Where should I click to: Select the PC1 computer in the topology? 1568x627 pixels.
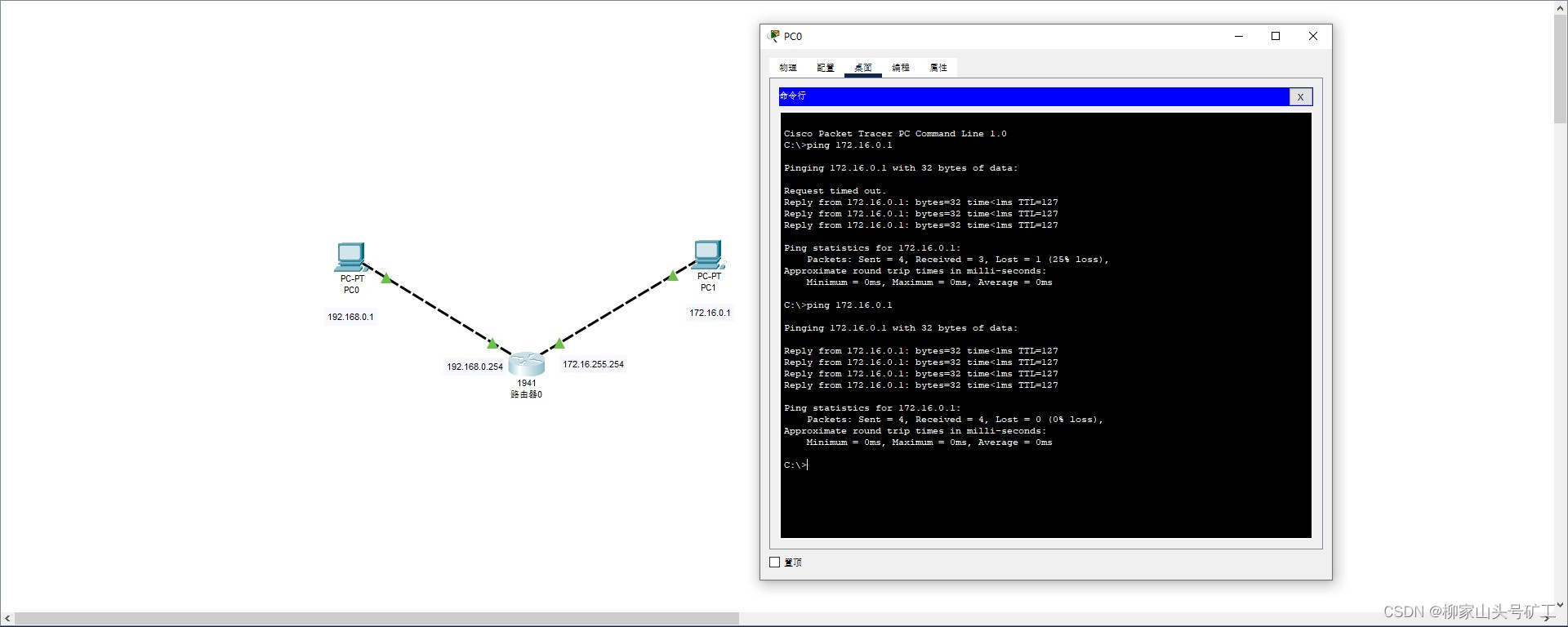(x=708, y=255)
